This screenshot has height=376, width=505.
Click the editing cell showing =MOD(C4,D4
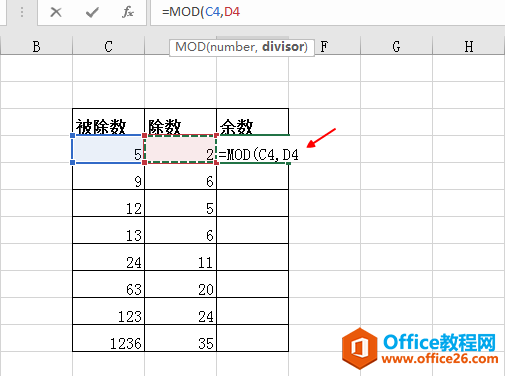[x=252, y=149]
